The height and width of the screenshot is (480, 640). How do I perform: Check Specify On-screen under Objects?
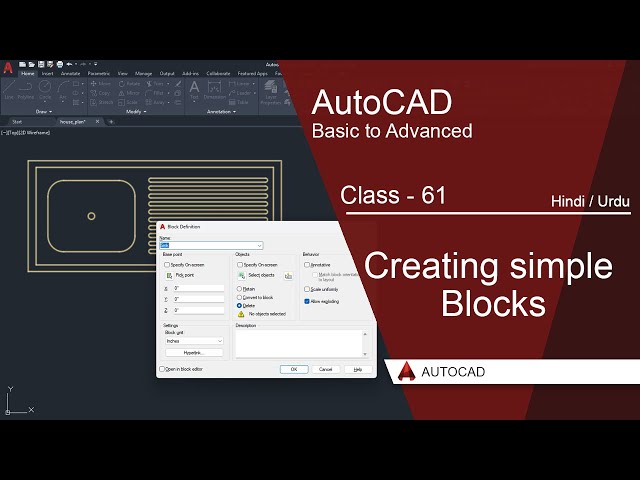click(x=240, y=265)
